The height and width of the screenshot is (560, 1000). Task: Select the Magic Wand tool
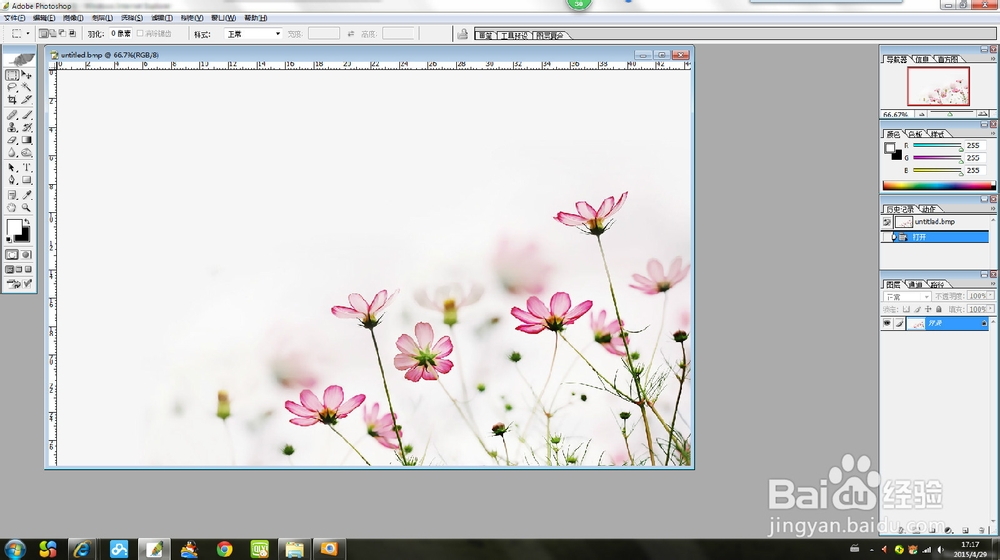(27, 87)
